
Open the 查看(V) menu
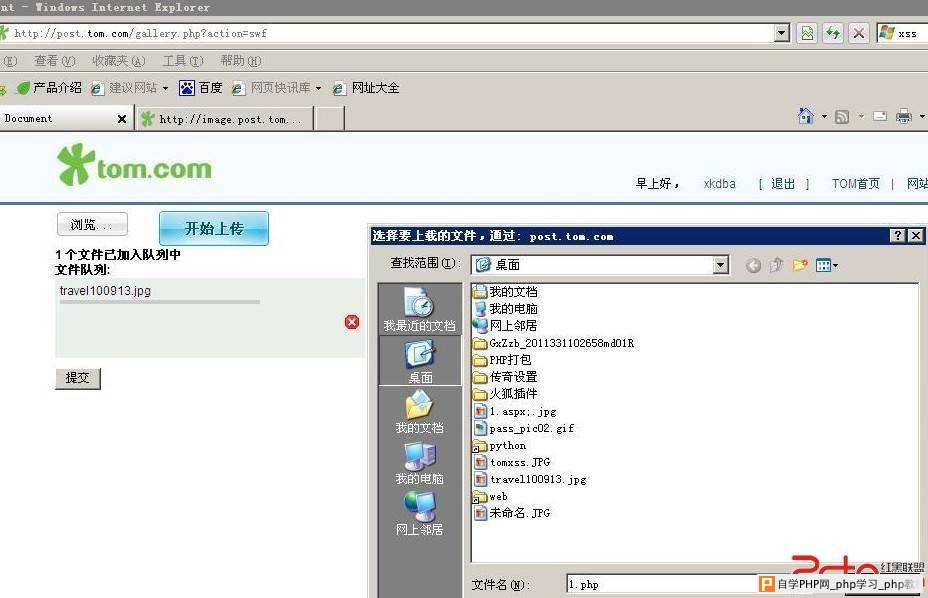(54, 60)
